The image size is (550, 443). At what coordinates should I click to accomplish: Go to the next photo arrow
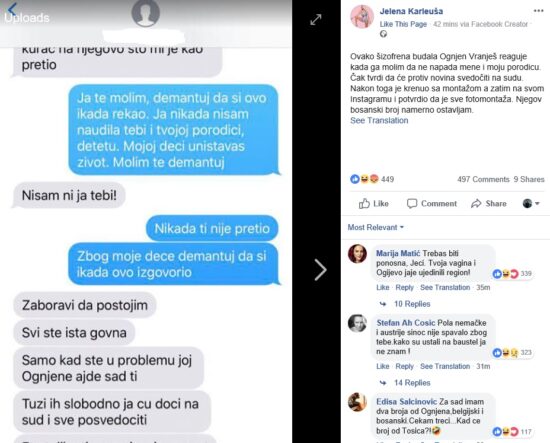pyautogui.click(x=320, y=270)
